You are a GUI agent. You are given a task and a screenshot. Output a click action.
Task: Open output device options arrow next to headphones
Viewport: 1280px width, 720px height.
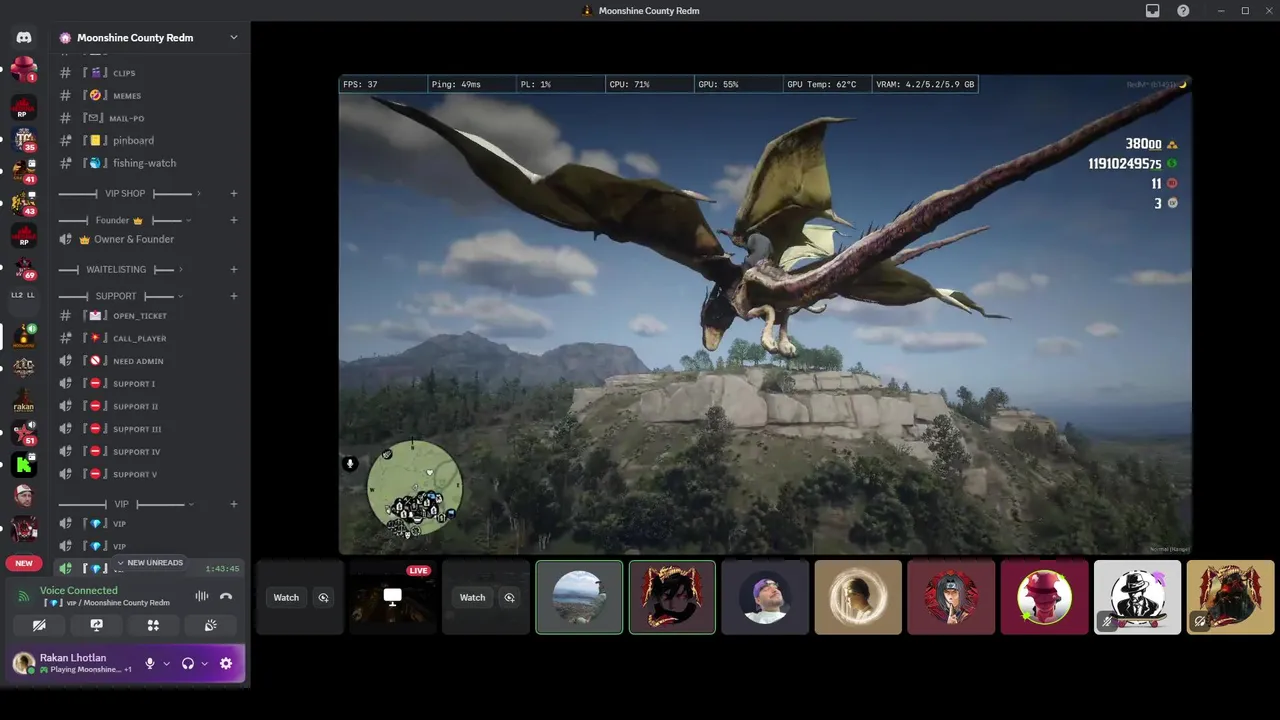click(x=204, y=663)
